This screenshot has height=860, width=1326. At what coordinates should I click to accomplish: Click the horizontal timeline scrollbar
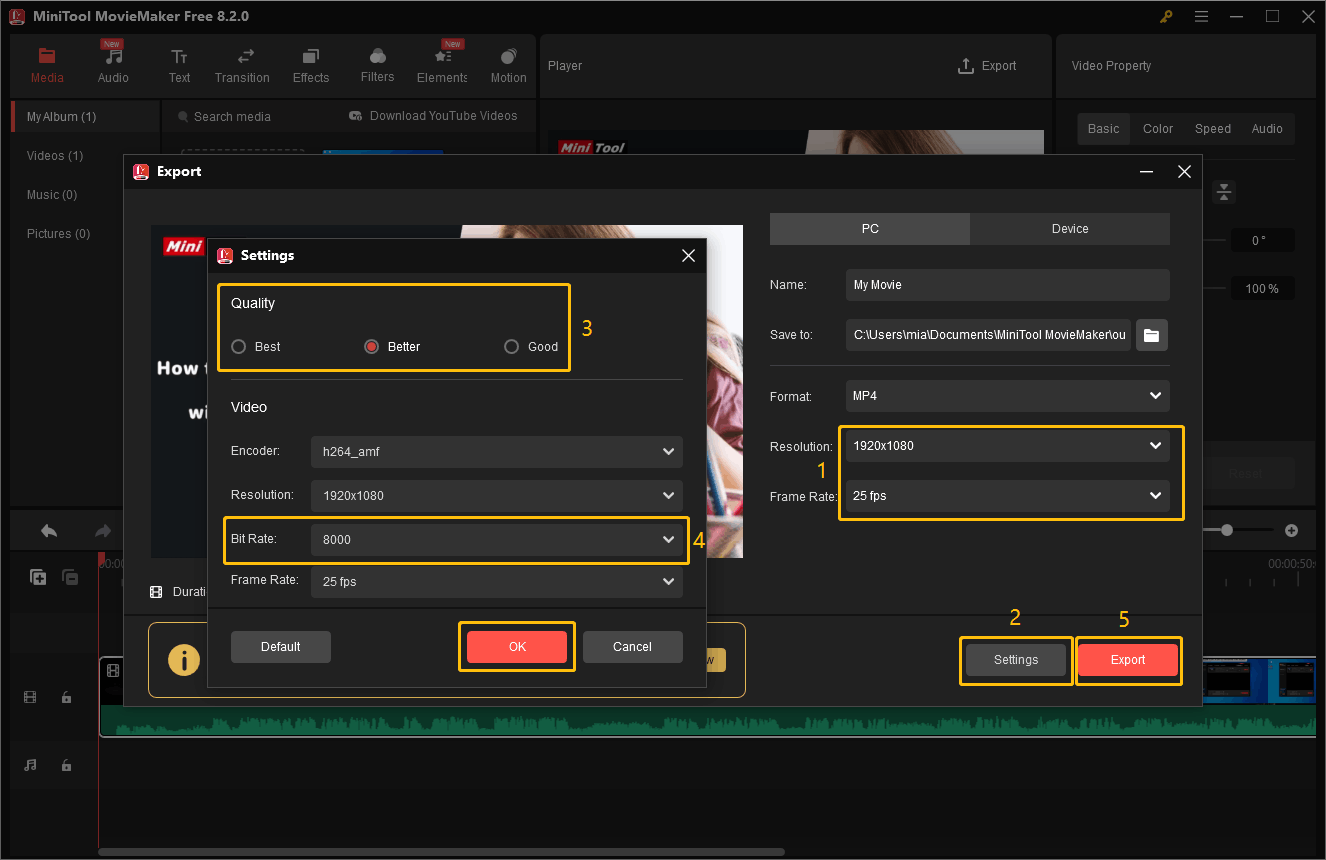point(441,852)
